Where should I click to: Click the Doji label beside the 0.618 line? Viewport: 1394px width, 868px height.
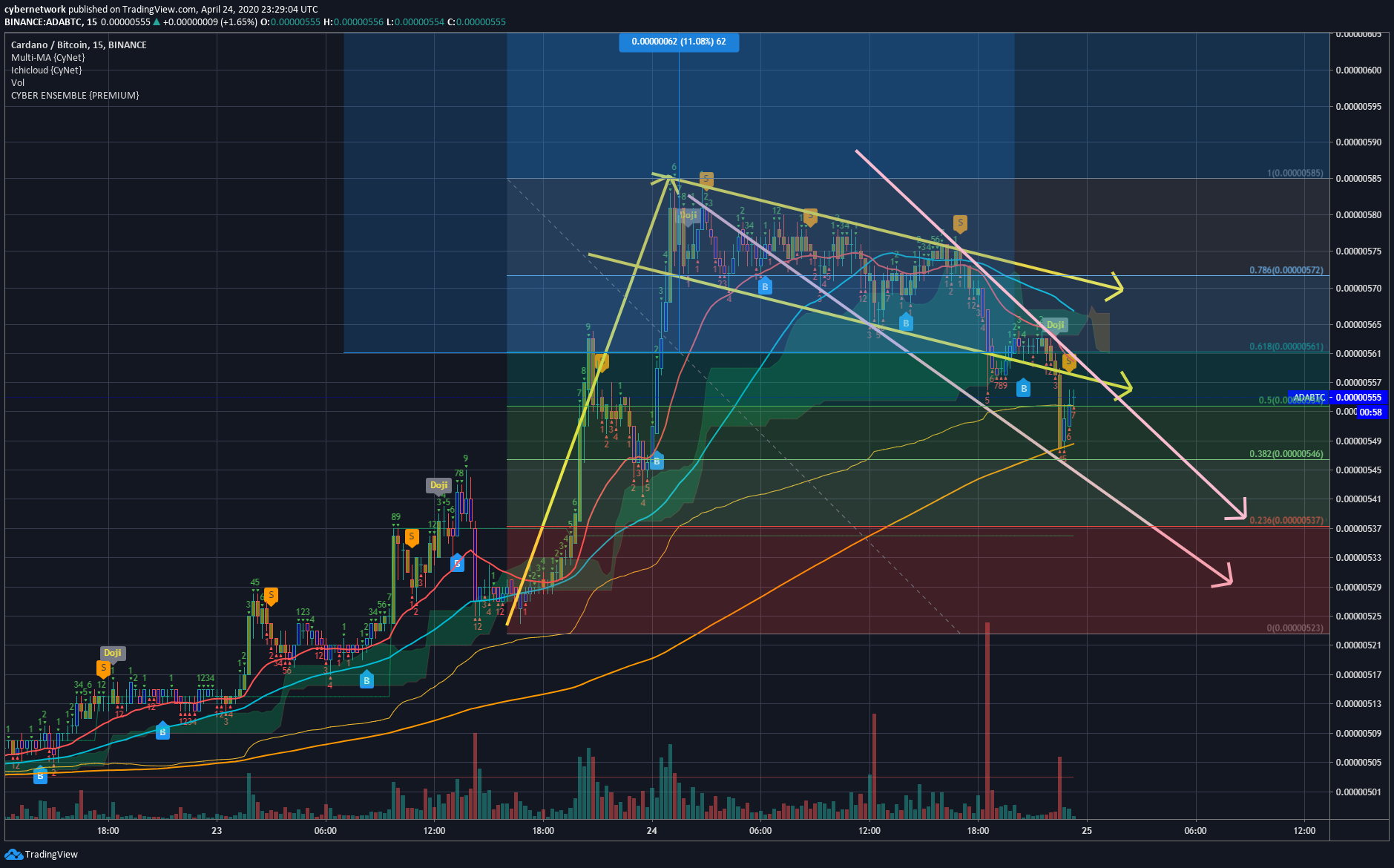point(1055,325)
